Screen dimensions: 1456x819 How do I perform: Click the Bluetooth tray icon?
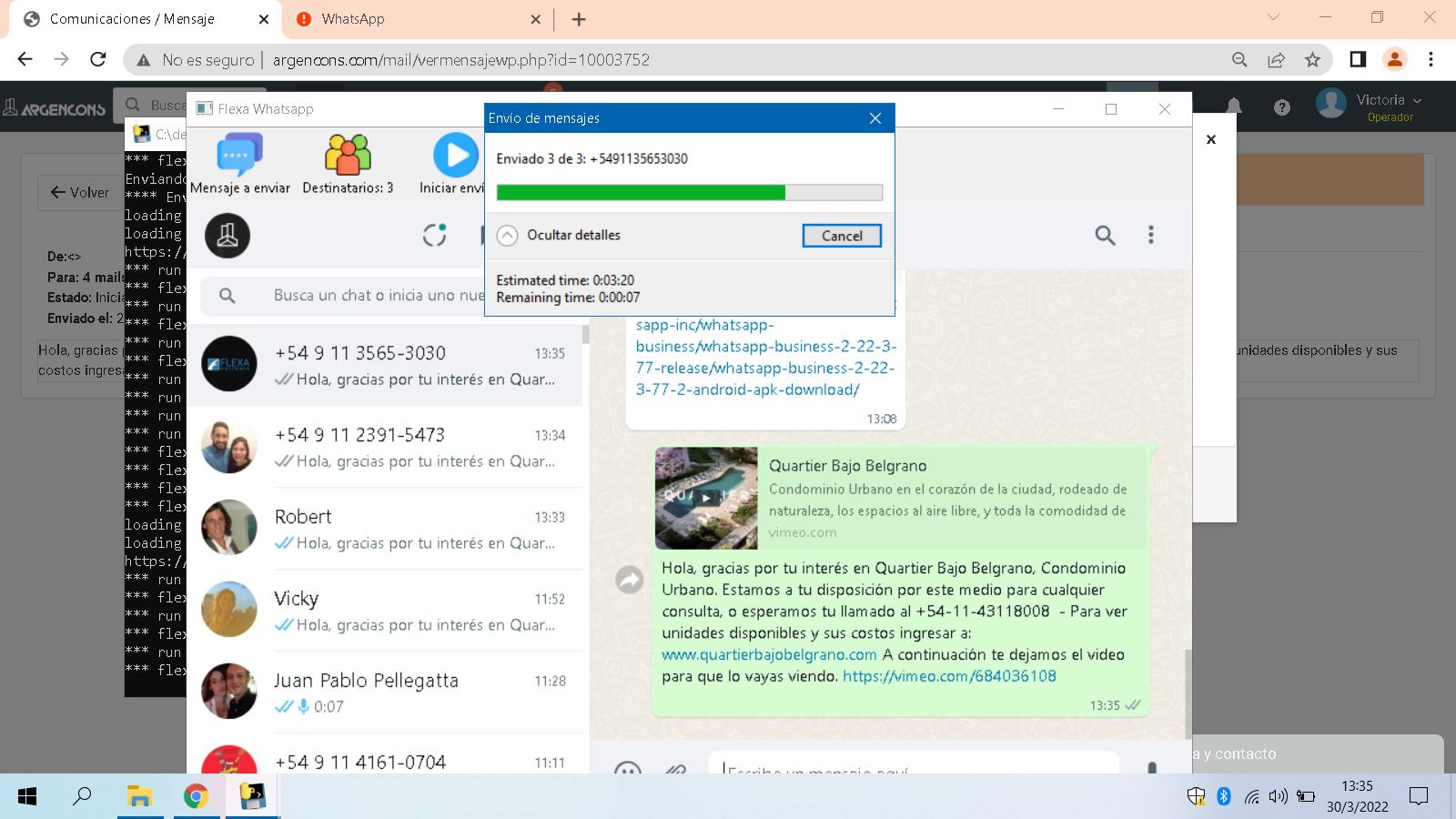[x=1224, y=797]
